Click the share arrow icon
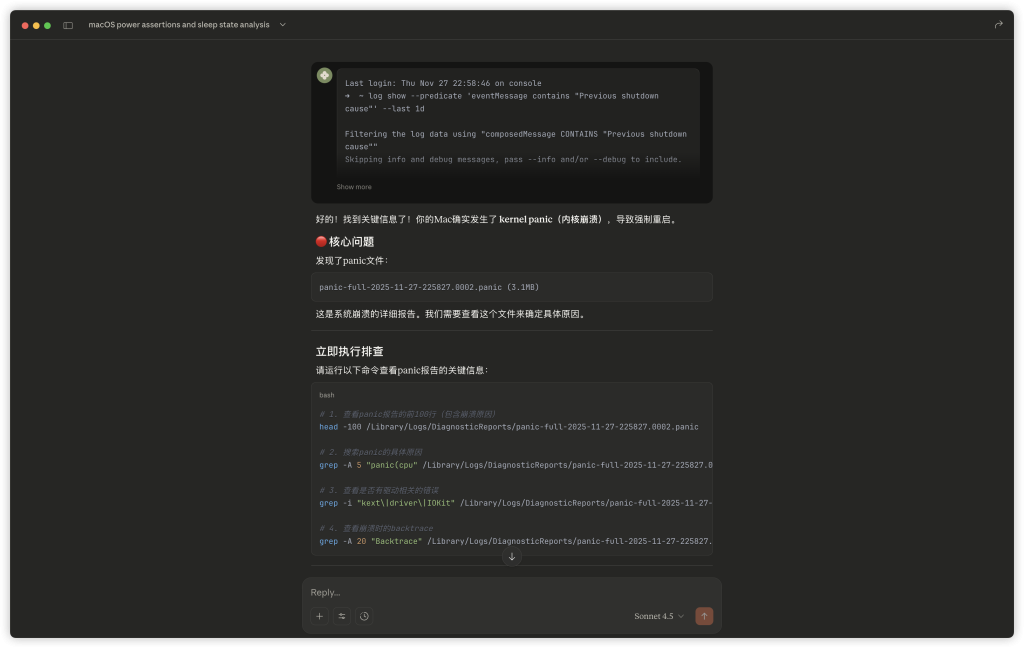This screenshot has height=648, width=1024. pyautogui.click(x=998, y=25)
